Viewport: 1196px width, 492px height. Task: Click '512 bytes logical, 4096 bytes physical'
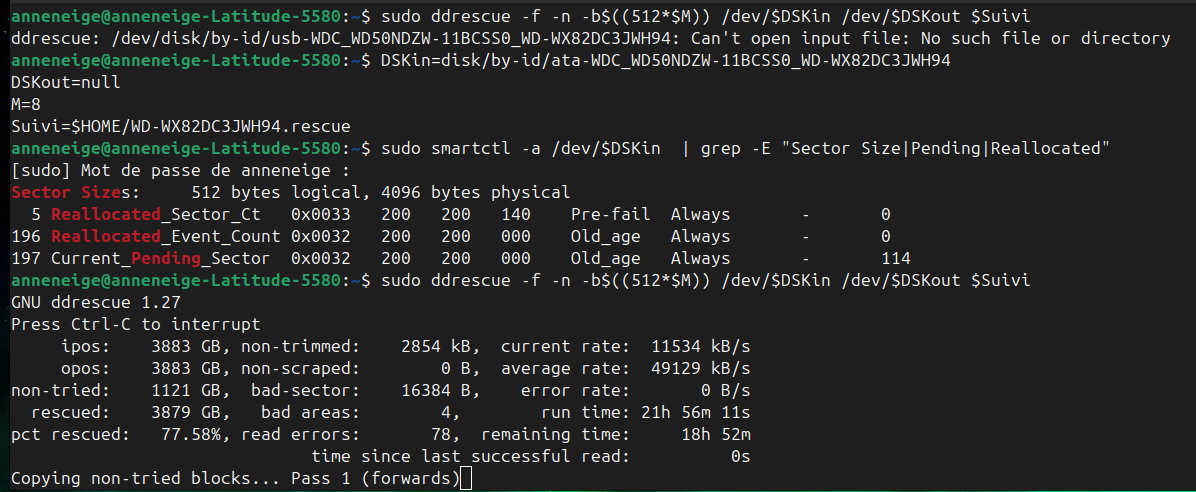click(381, 191)
